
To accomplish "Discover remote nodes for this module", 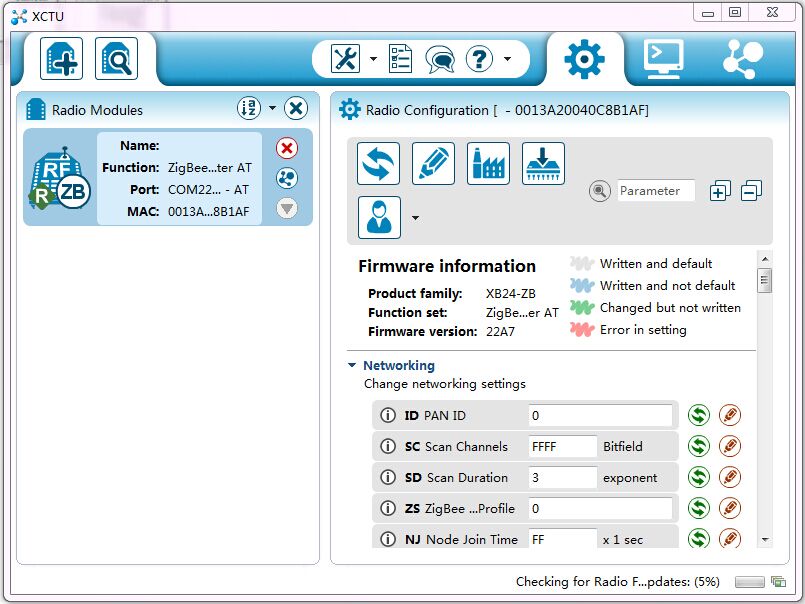I will coord(287,178).
